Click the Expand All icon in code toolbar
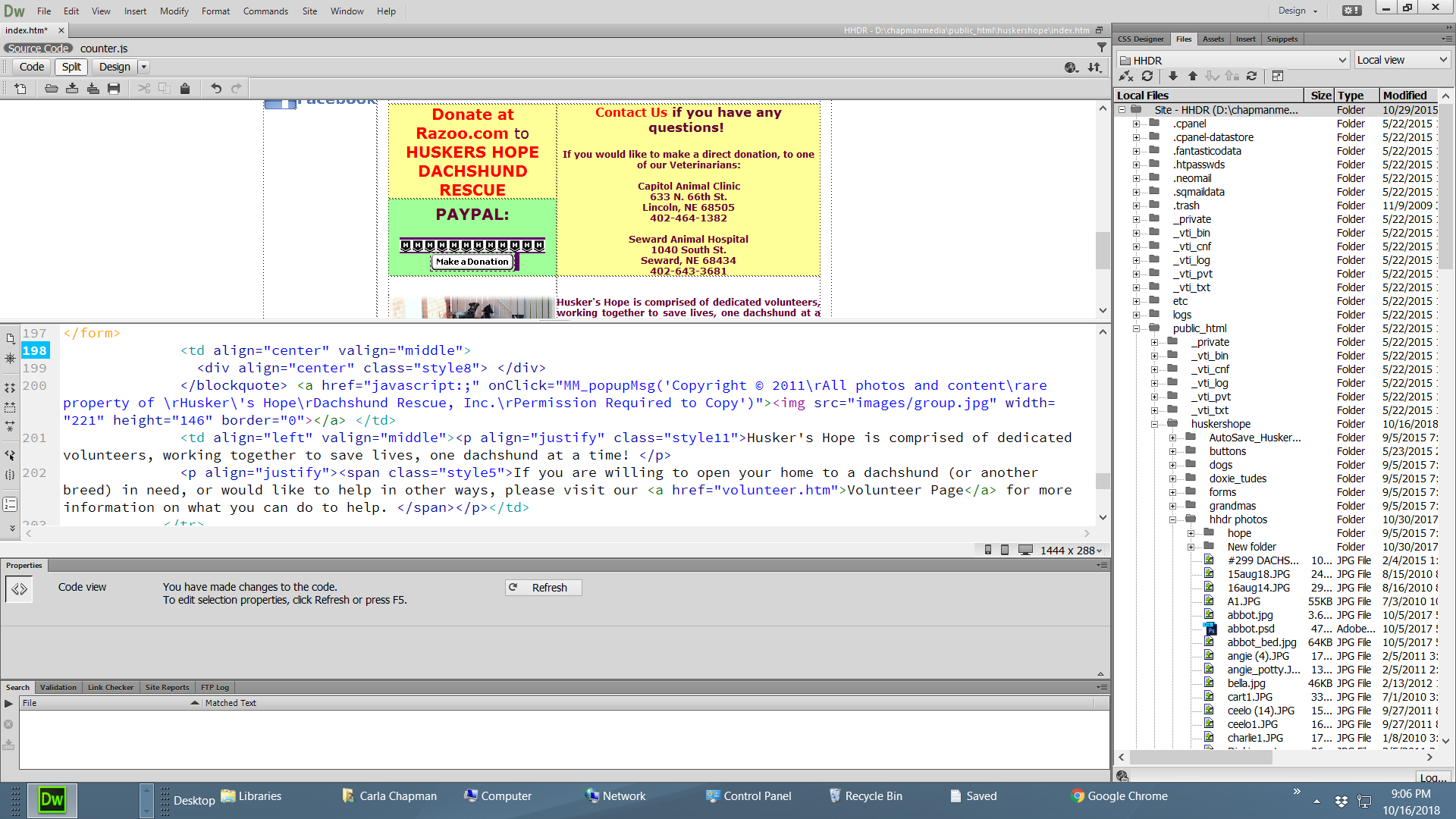 pyautogui.click(x=11, y=426)
